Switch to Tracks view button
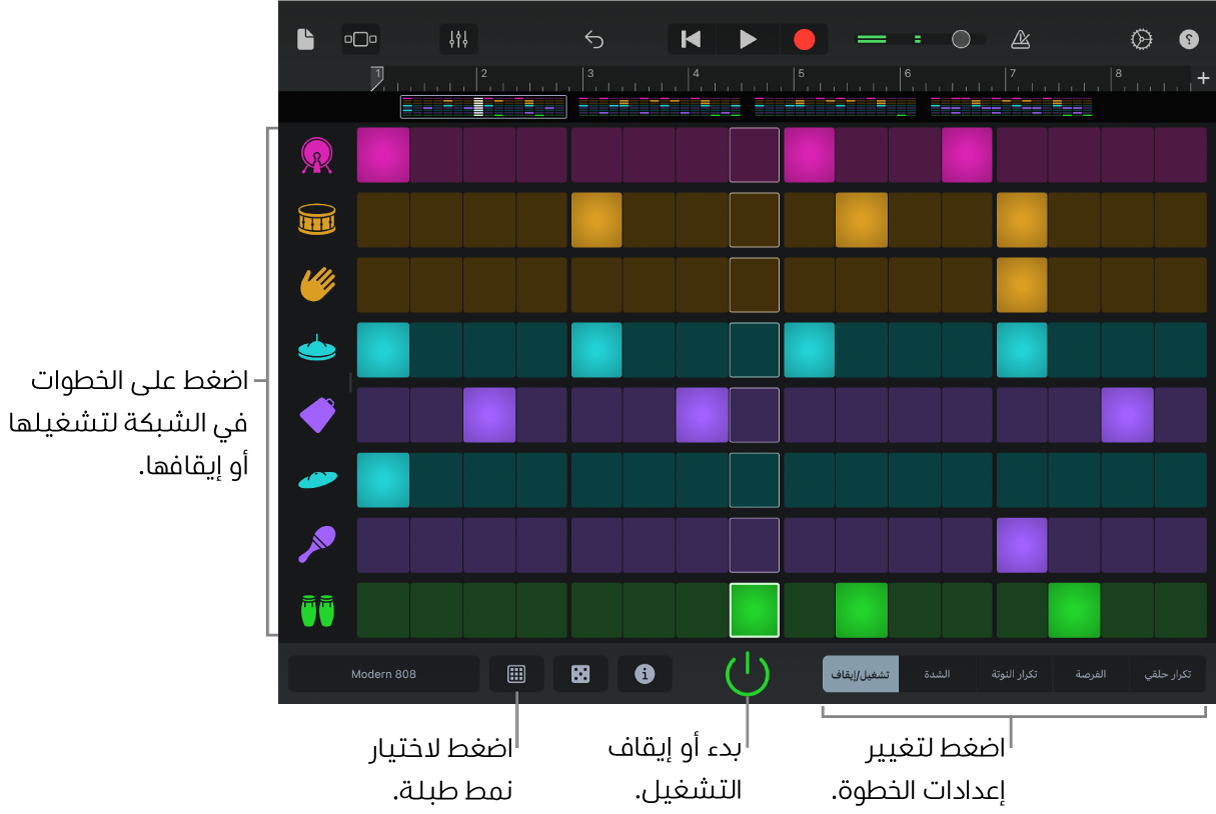 tap(360, 39)
